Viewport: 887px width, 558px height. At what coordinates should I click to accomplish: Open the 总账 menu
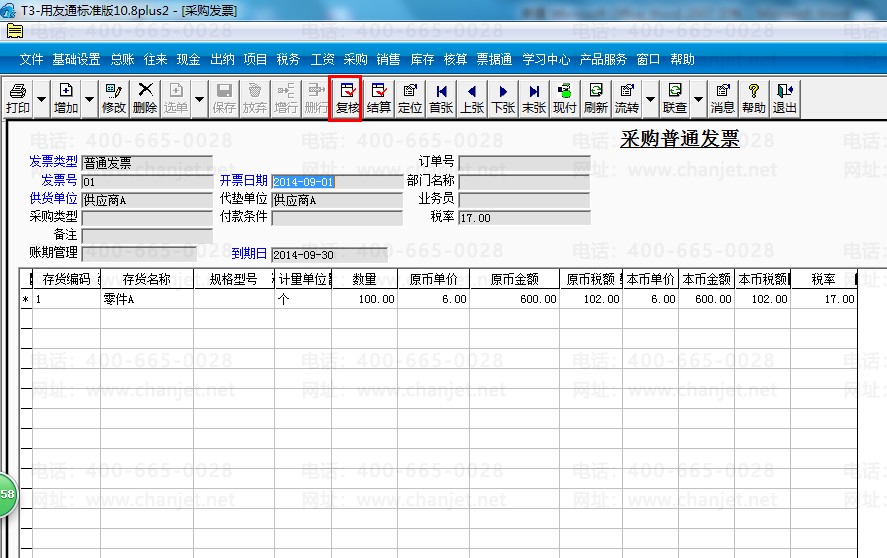coord(122,59)
